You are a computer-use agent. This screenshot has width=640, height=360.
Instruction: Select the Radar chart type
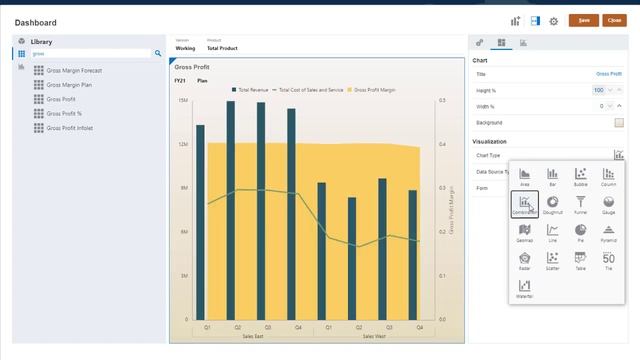point(524,260)
